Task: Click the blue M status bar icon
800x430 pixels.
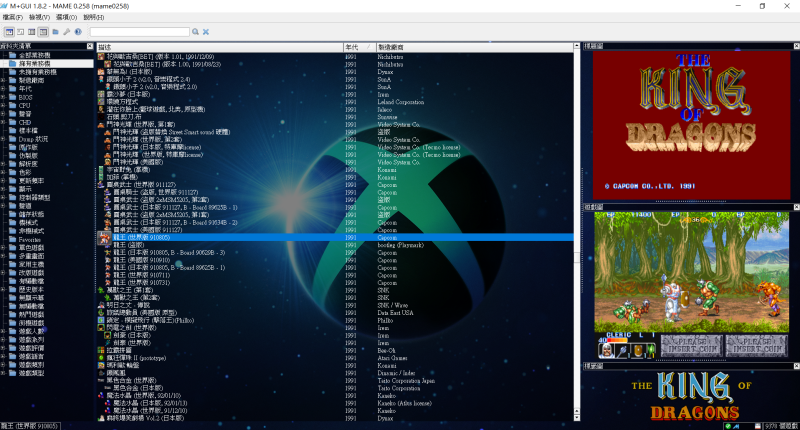Action: pyautogui.click(x=737, y=426)
